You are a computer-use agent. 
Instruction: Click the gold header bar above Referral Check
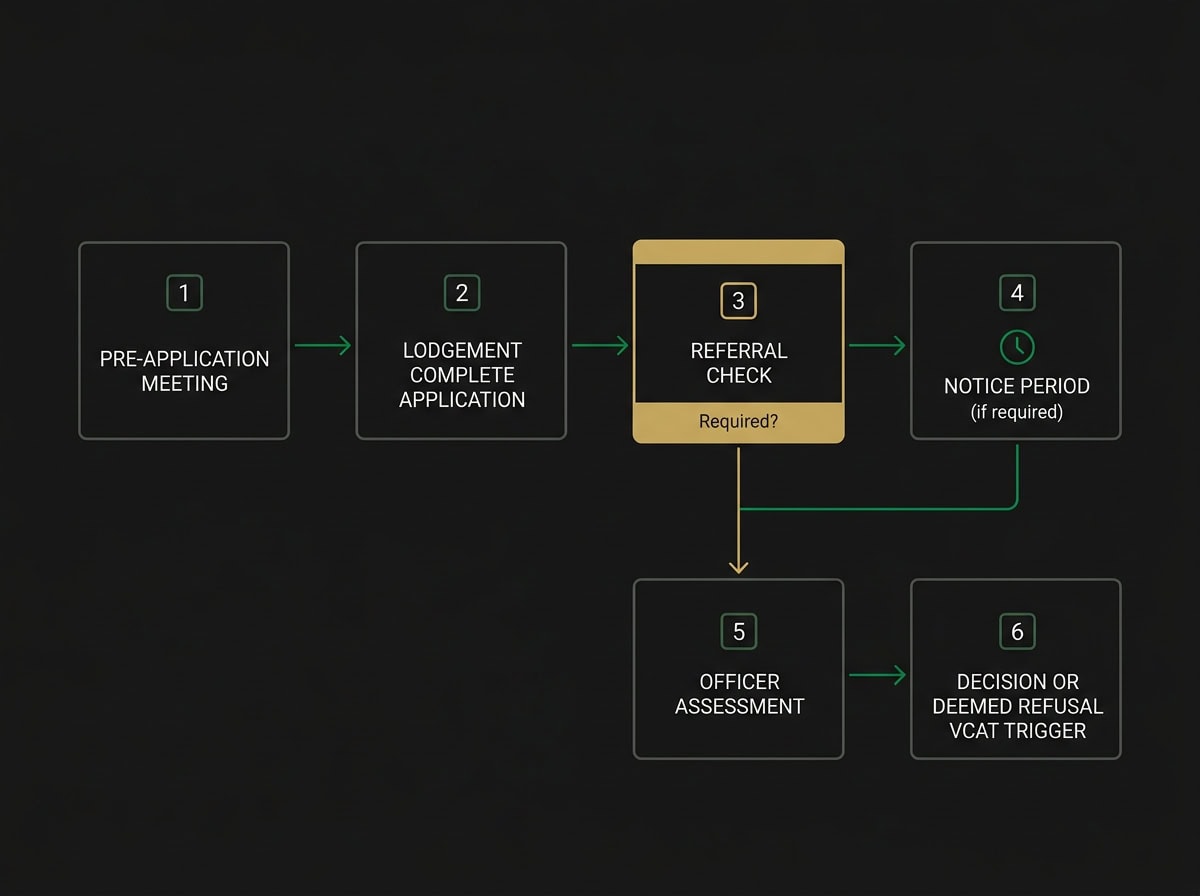point(738,251)
